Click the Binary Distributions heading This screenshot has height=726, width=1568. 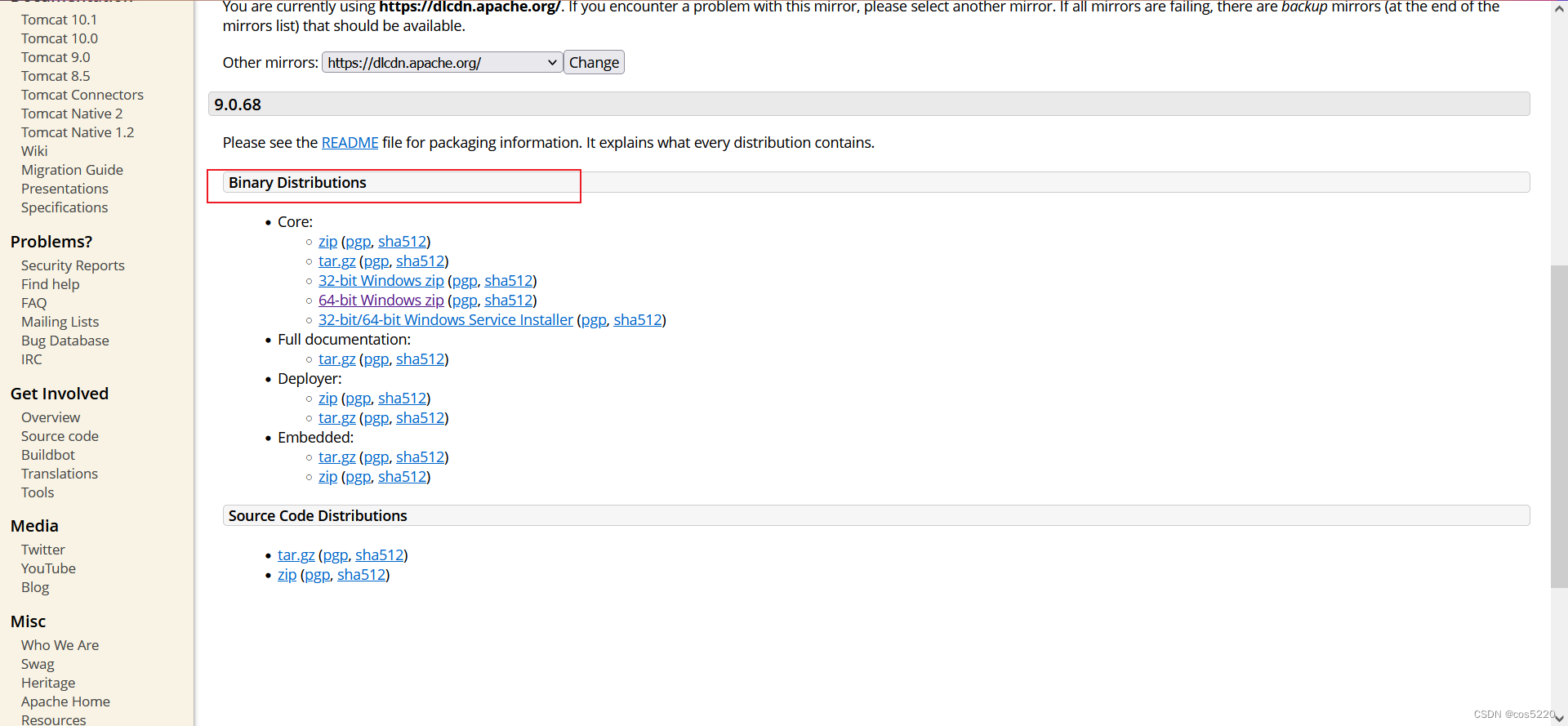[x=876, y=183]
